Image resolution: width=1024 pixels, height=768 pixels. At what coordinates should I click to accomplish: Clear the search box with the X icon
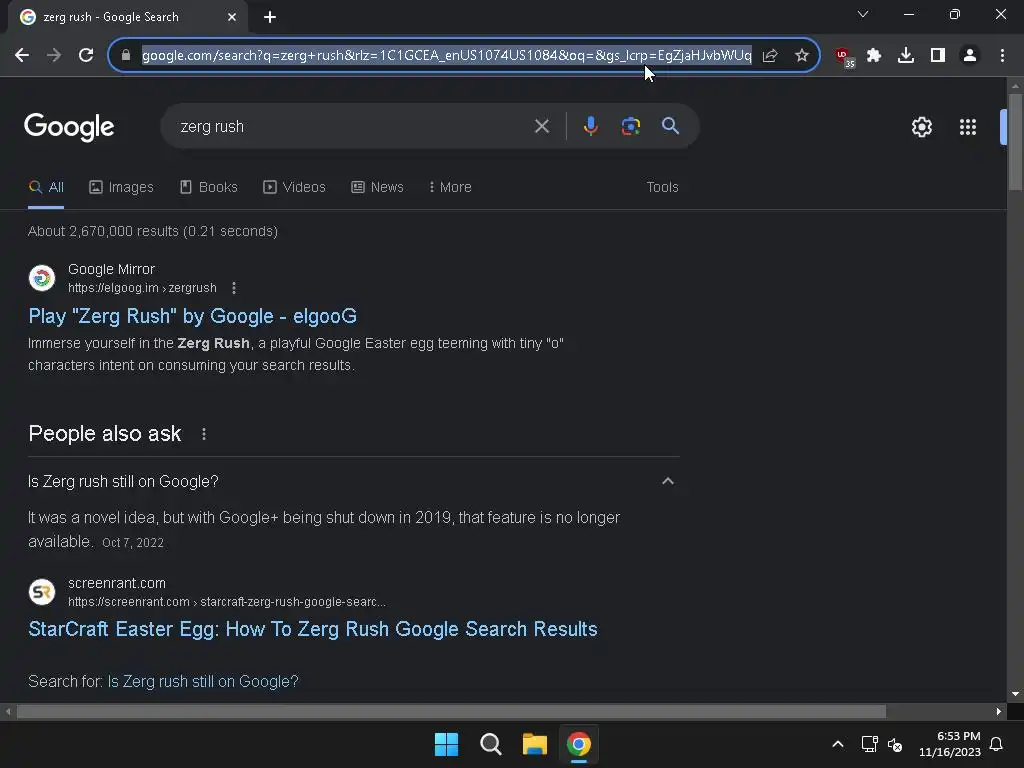coord(541,126)
